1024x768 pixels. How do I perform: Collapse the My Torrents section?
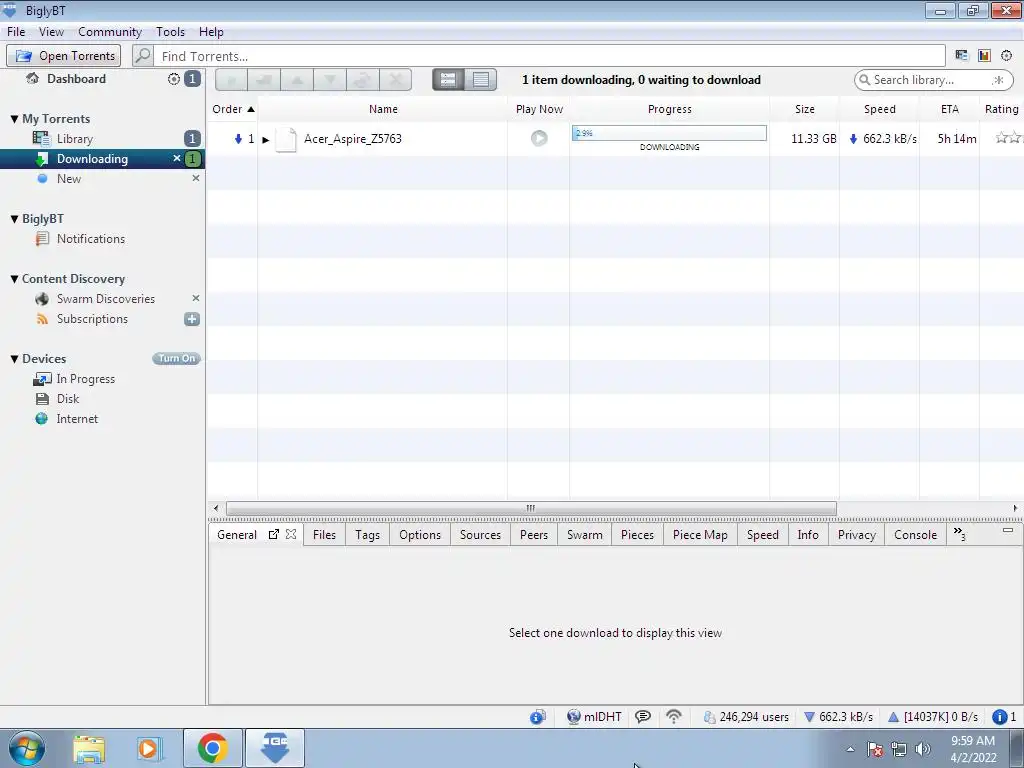(14, 119)
